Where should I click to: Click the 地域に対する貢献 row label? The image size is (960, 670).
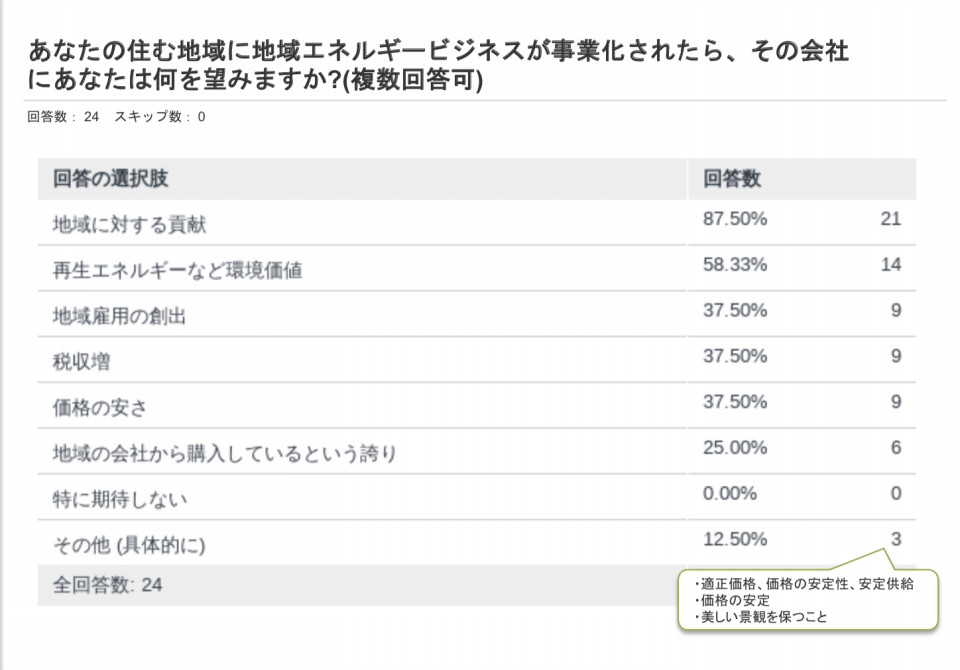click(x=129, y=224)
